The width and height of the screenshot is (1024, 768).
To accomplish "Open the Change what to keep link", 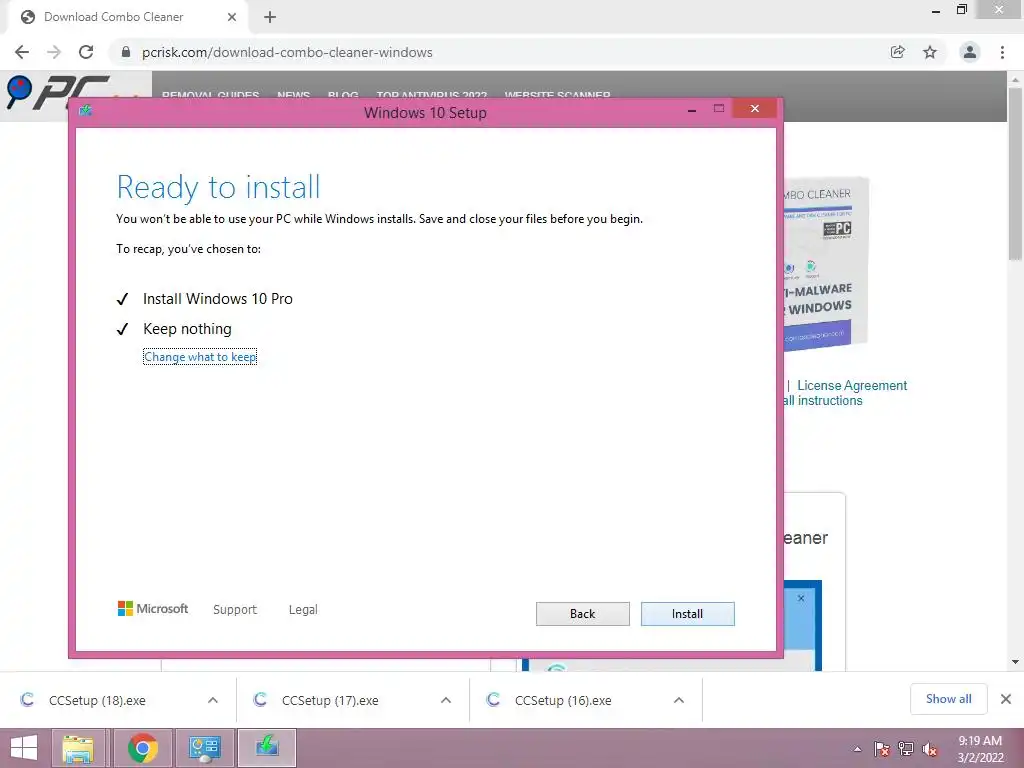I will point(200,357).
